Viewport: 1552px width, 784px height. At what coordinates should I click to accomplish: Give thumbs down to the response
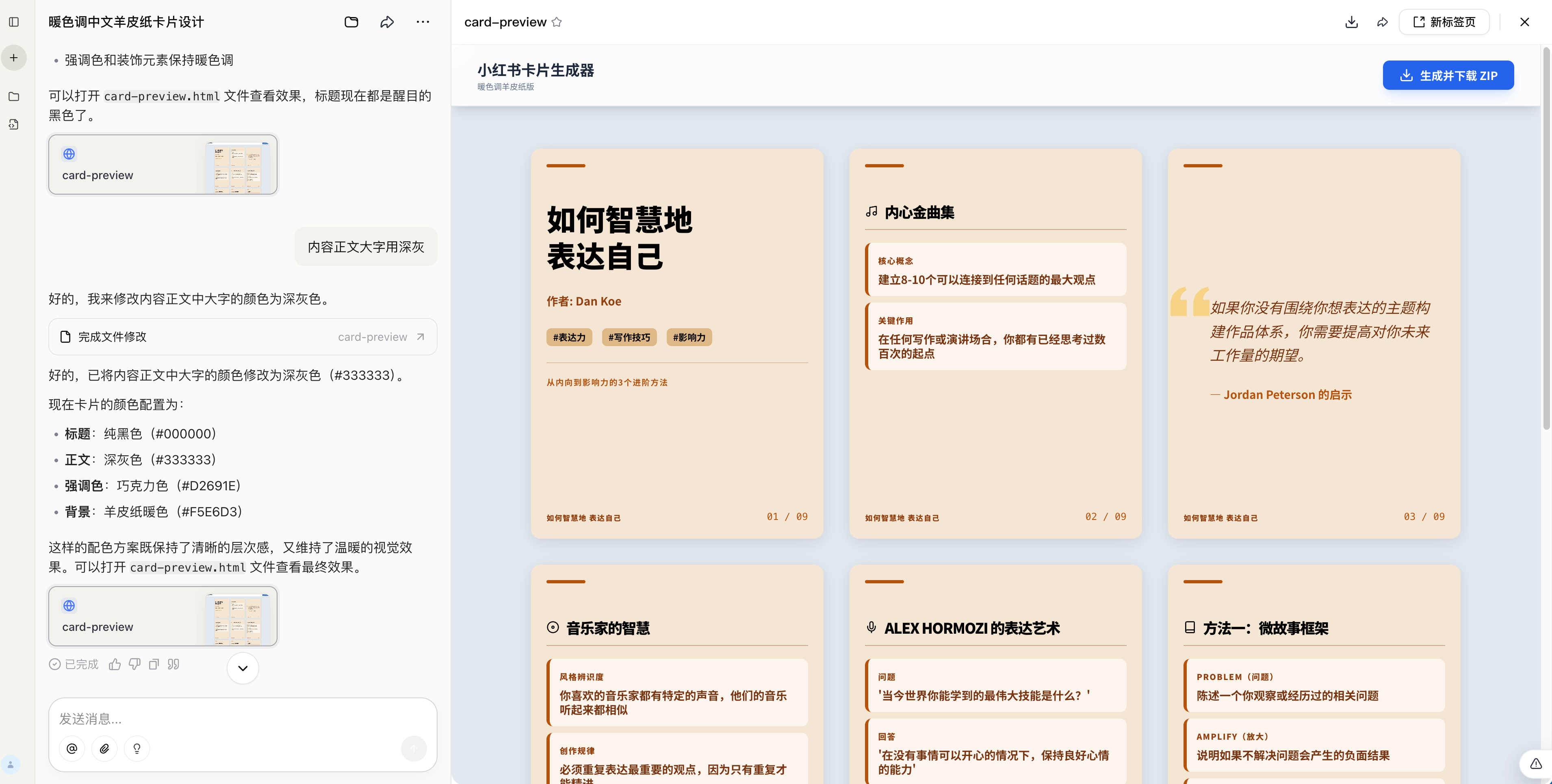134,664
